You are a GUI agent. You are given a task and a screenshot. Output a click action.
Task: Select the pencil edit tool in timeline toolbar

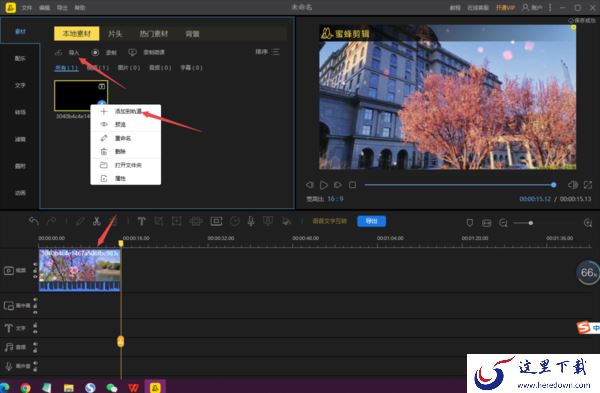(80, 221)
